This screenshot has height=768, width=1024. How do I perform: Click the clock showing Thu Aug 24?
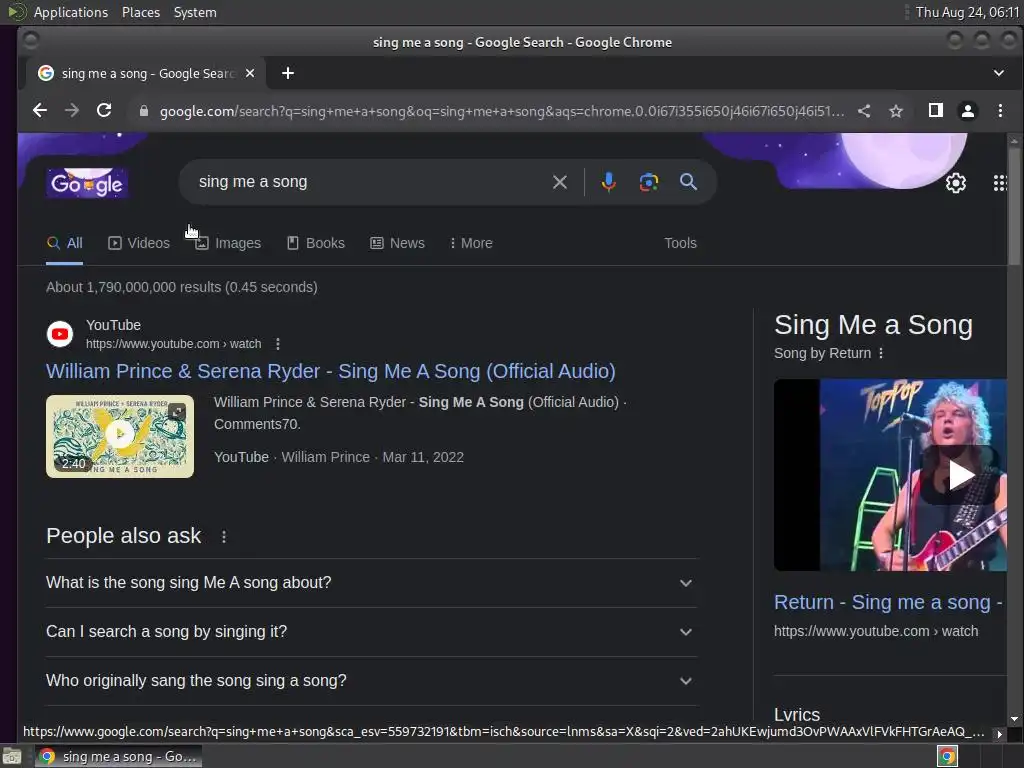pos(967,12)
